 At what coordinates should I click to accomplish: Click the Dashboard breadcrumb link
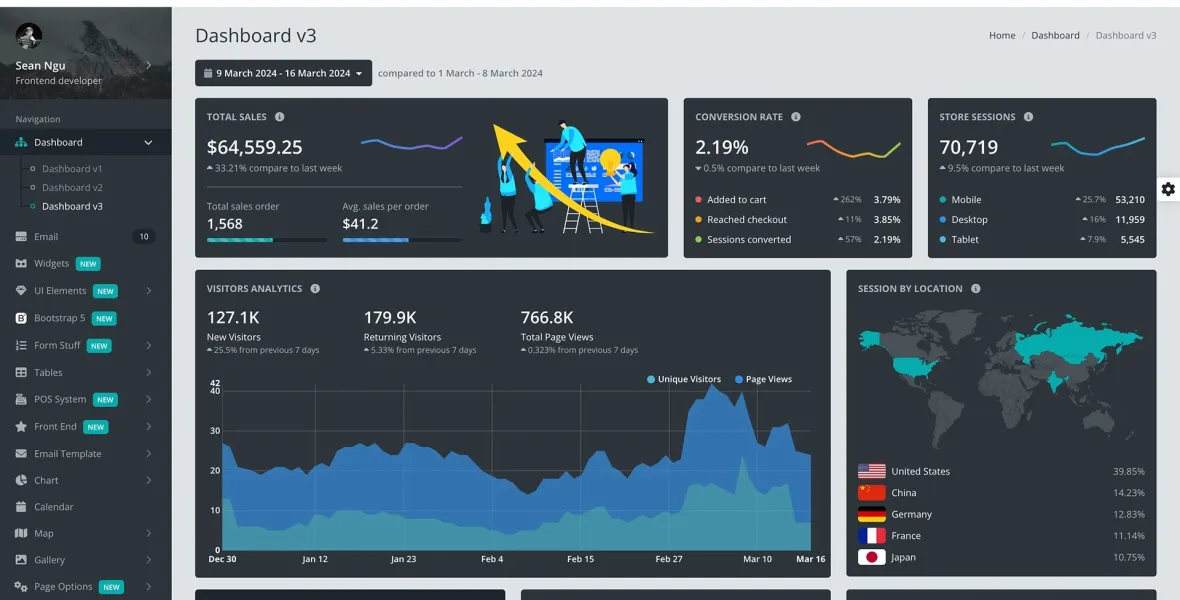click(1055, 36)
